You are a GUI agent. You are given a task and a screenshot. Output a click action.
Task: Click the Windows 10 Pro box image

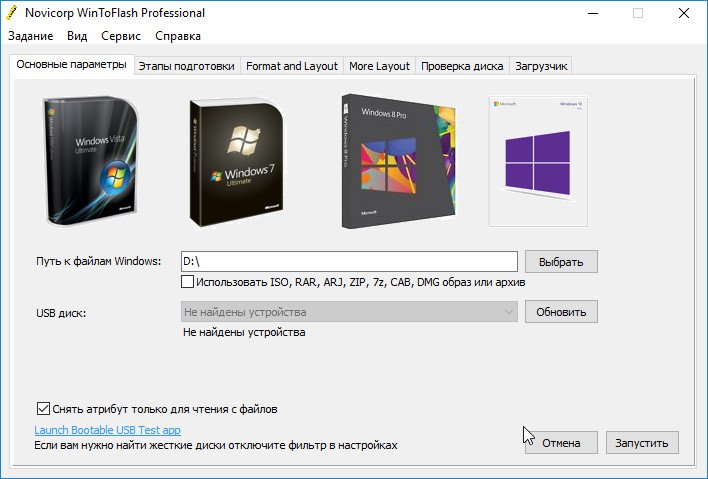[x=538, y=161]
